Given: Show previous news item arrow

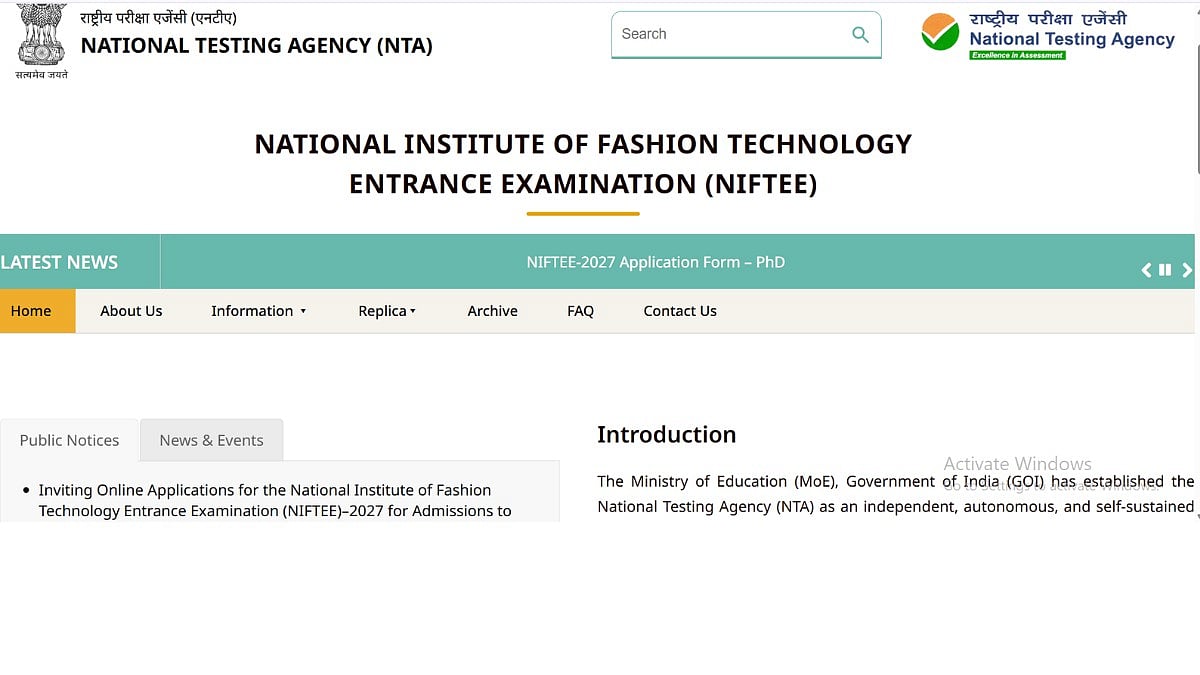Looking at the screenshot, I should point(1147,270).
